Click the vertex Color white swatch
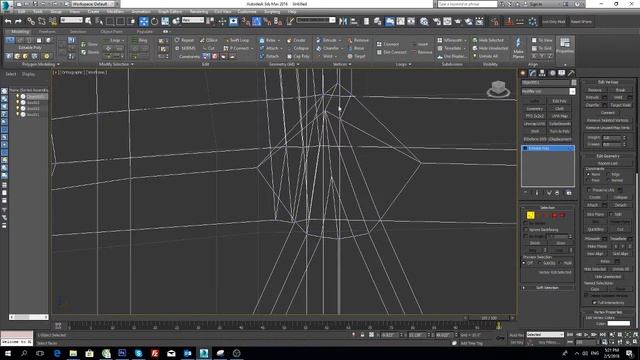 point(619,323)
